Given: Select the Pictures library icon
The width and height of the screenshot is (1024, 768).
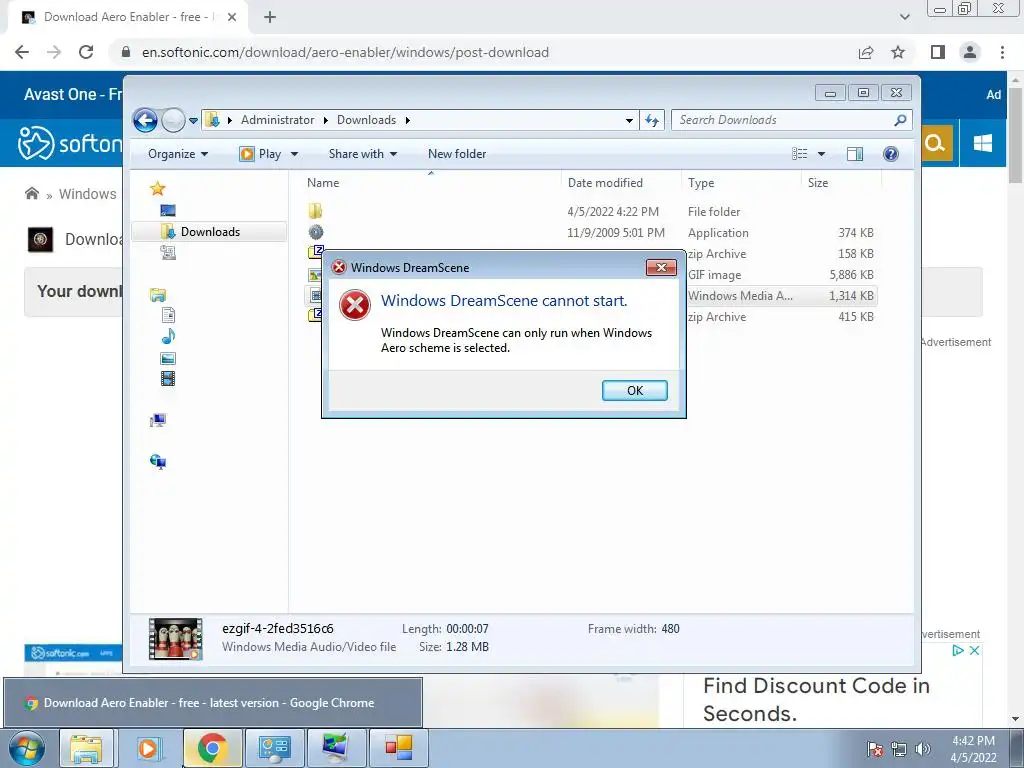Looking at the screenshot, I should tap(168, 358).
